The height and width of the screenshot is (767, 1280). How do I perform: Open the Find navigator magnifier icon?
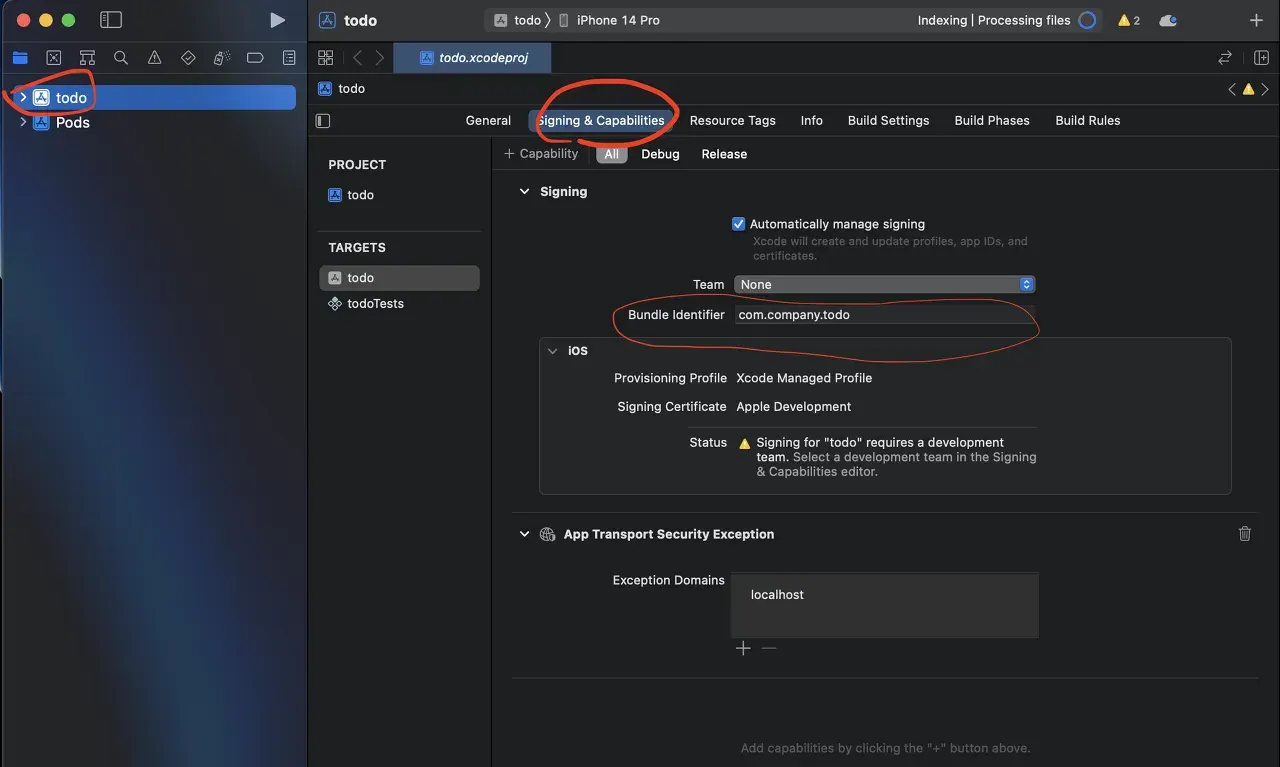click(x=121, y=58)
